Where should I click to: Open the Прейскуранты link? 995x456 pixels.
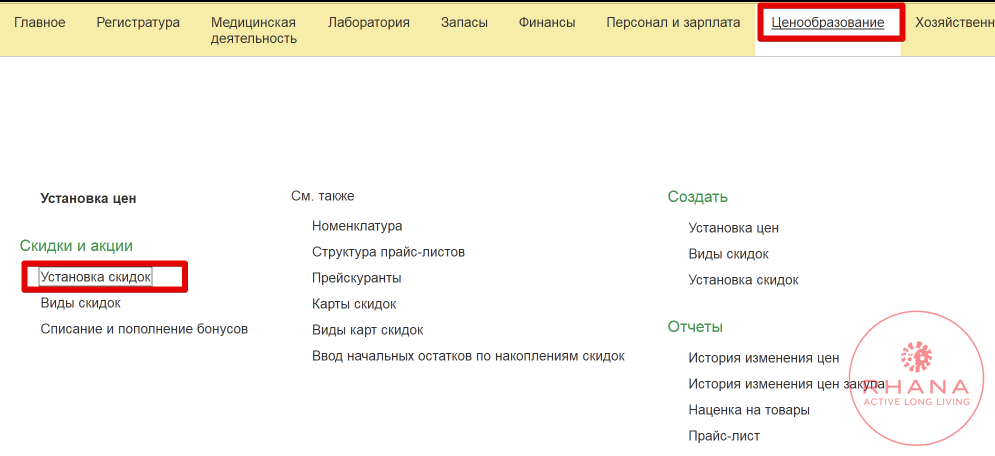tap(357, 278)
